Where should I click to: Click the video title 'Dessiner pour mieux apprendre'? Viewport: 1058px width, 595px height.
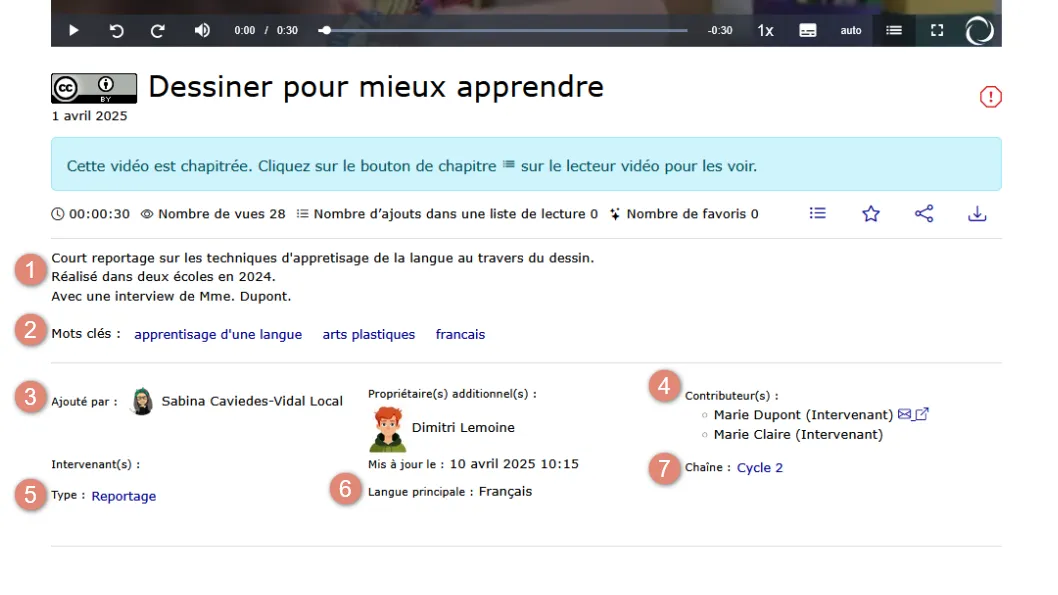tap(376, 87)
